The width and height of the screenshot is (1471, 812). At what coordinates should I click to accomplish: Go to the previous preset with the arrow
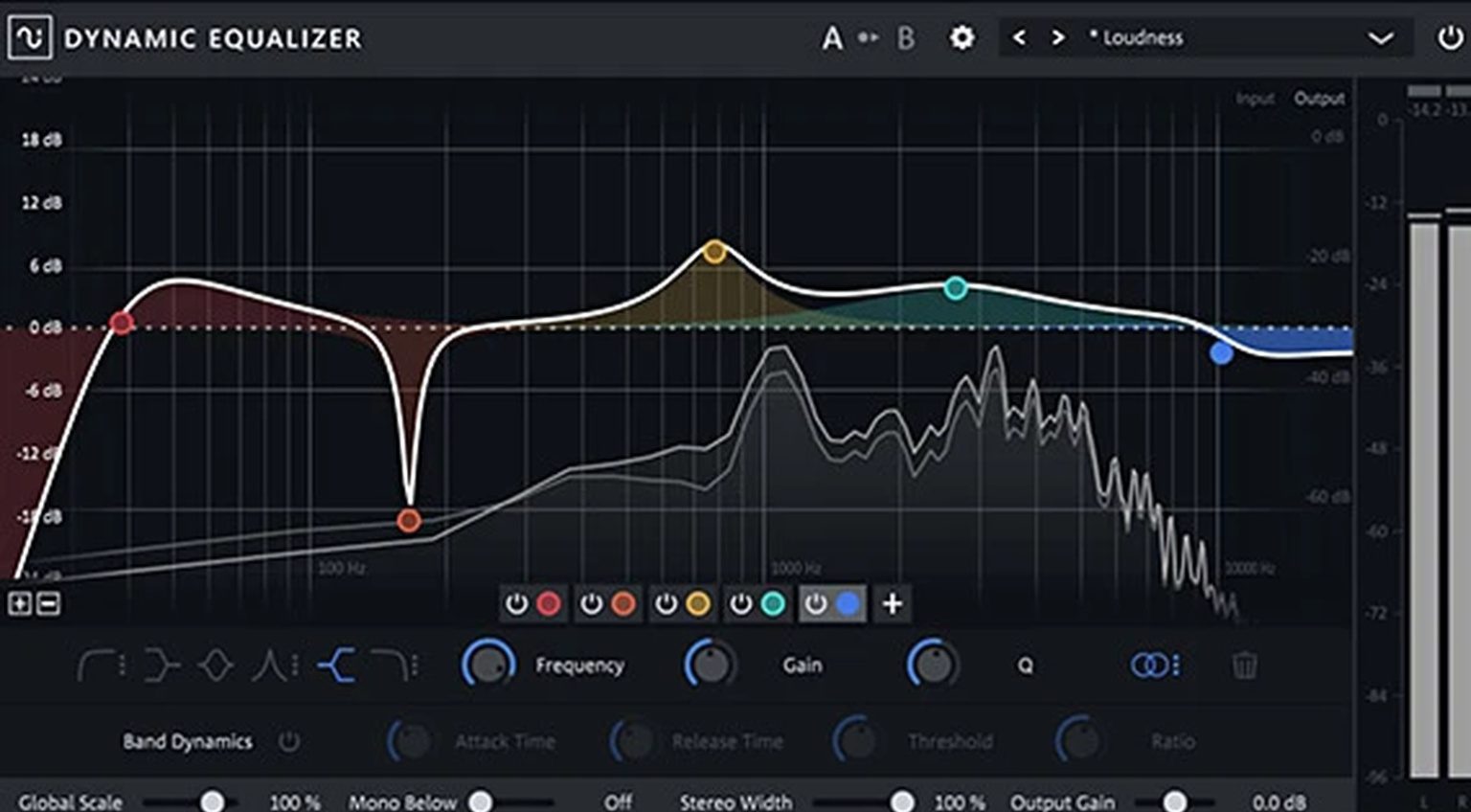(x=1019, y=37)
